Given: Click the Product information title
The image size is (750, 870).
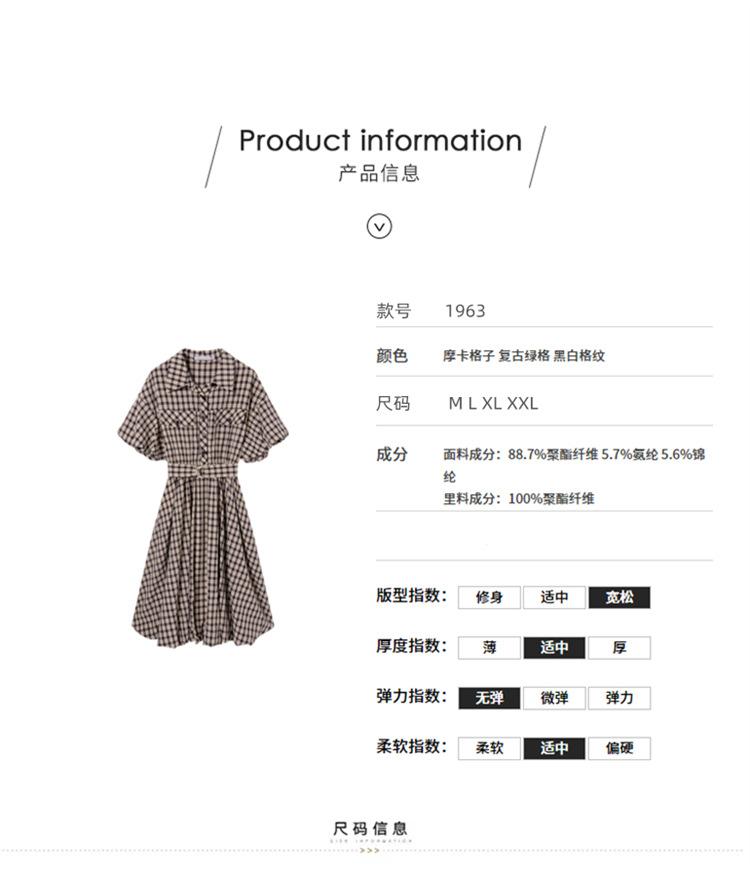Looking at the screenshot, I should click(x=381, y=140).
